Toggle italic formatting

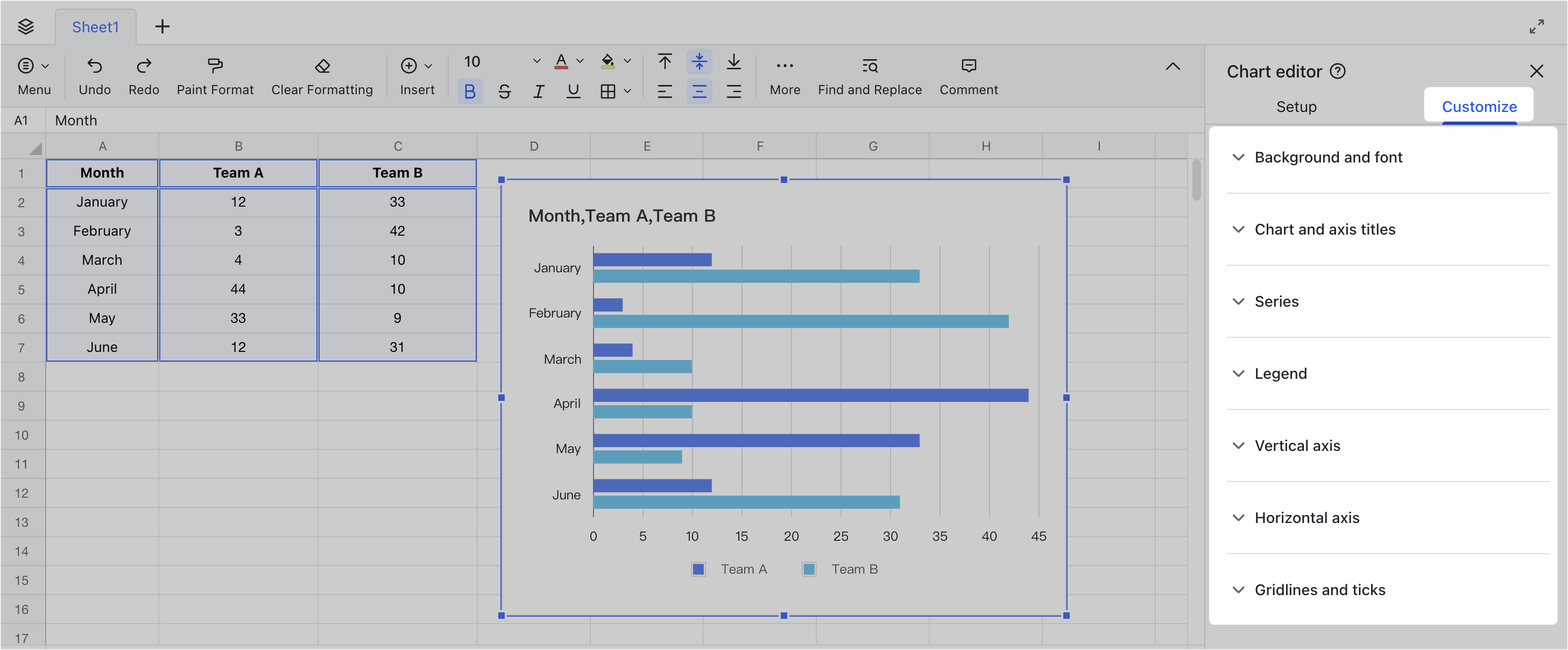[539, 91]
